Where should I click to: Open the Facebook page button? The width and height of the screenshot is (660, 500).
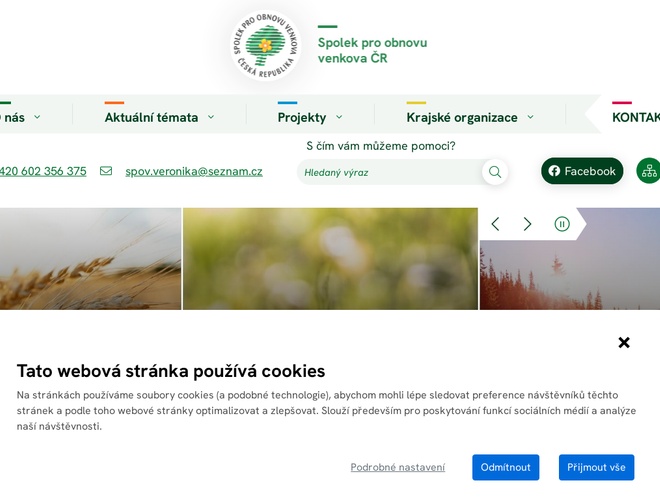(x=582, y=171)
